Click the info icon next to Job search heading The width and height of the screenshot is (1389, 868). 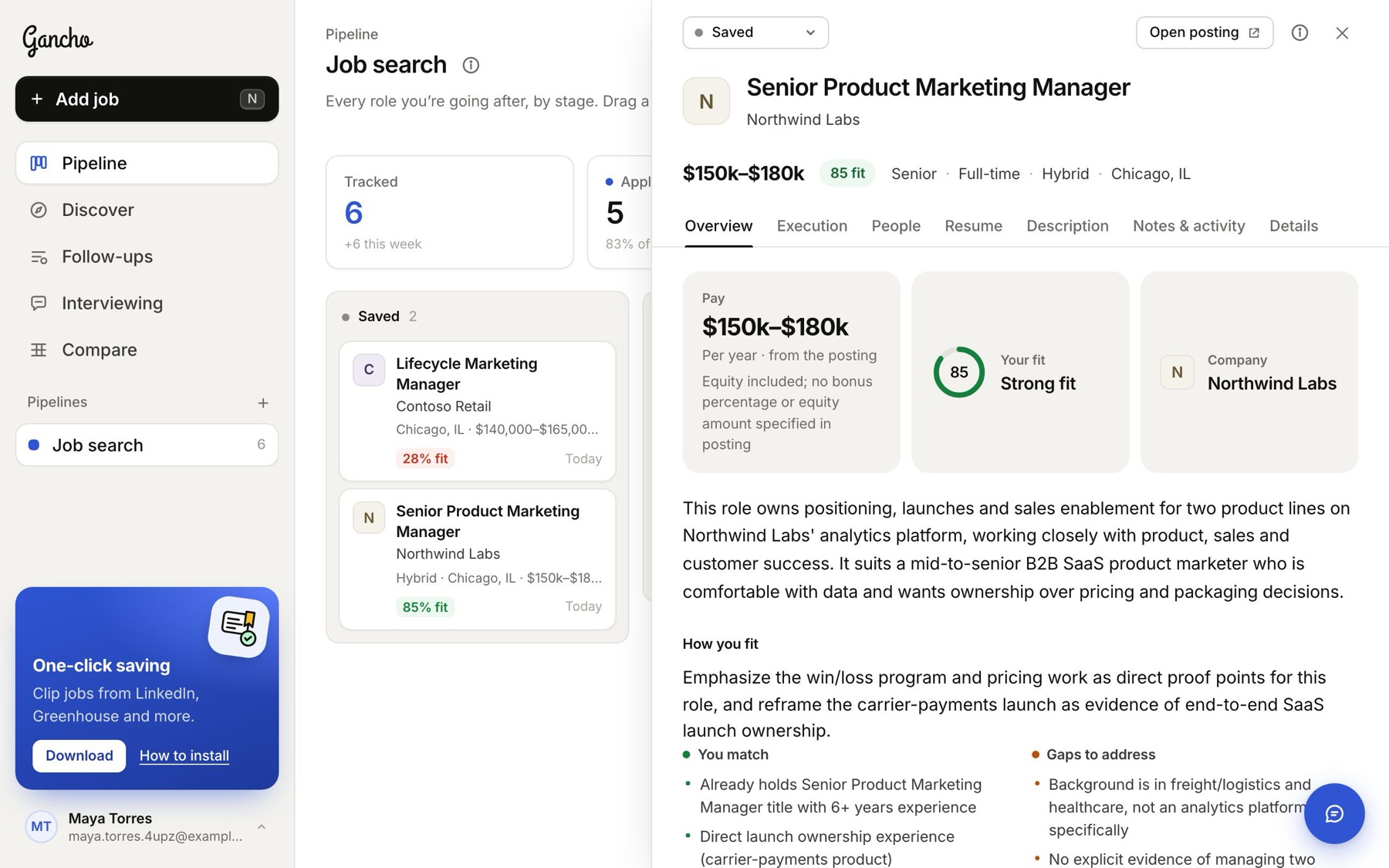(x=471, y=66)
